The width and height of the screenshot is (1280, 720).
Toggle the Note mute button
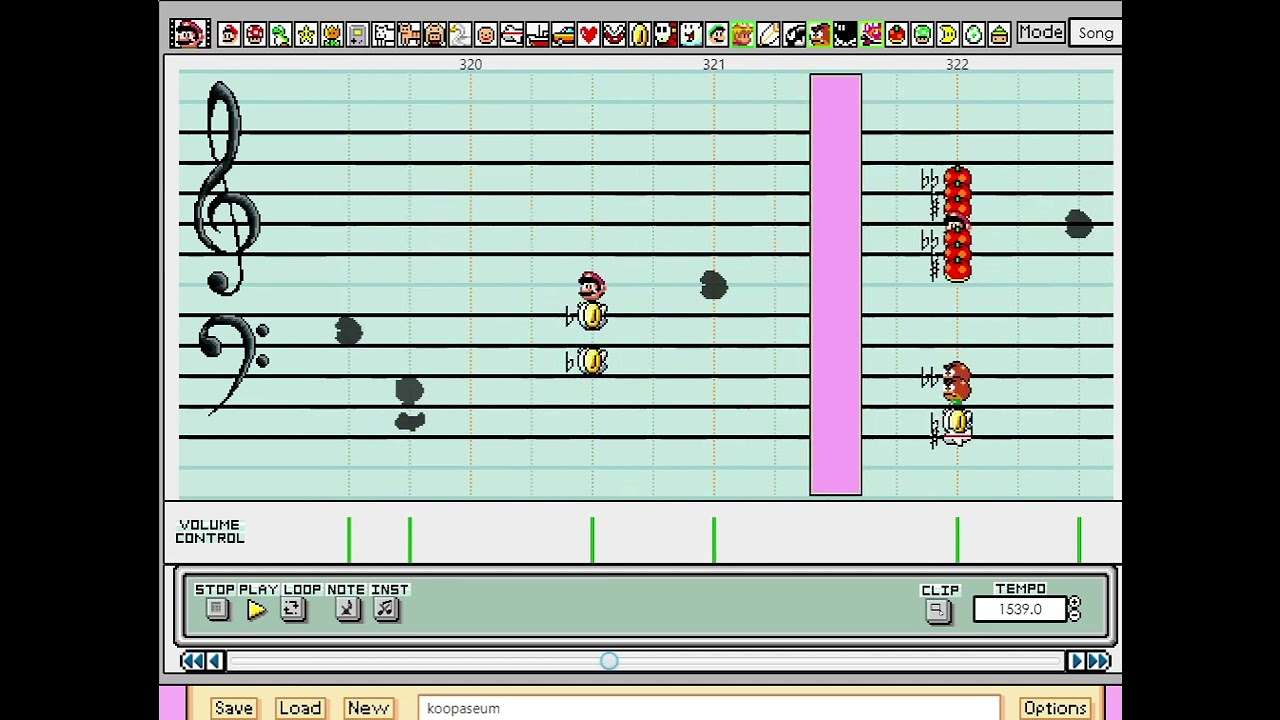point(347,610)
